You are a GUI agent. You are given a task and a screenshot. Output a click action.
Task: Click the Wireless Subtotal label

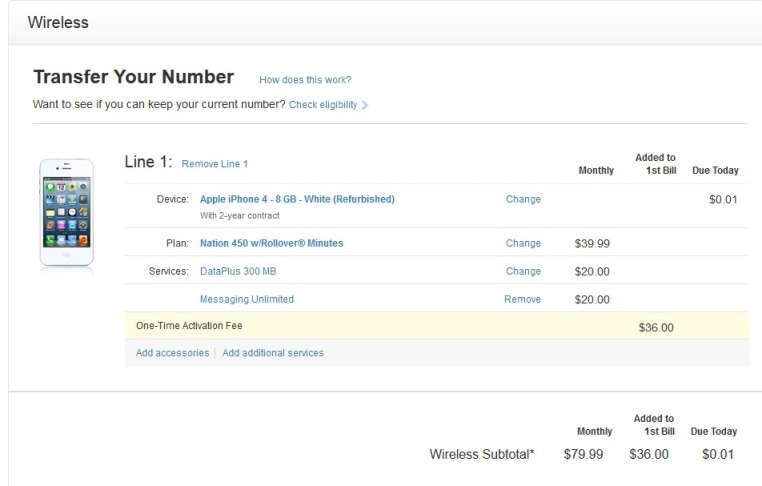[x=482, y=455]
